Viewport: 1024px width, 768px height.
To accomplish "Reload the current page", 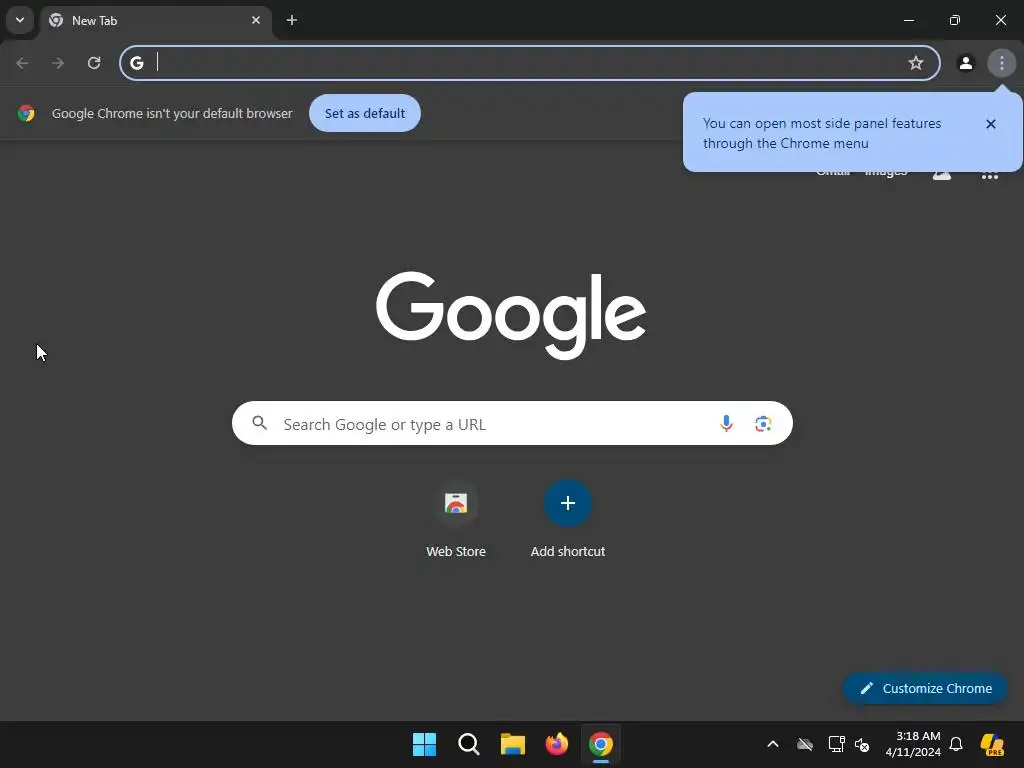I will [94, 63].
